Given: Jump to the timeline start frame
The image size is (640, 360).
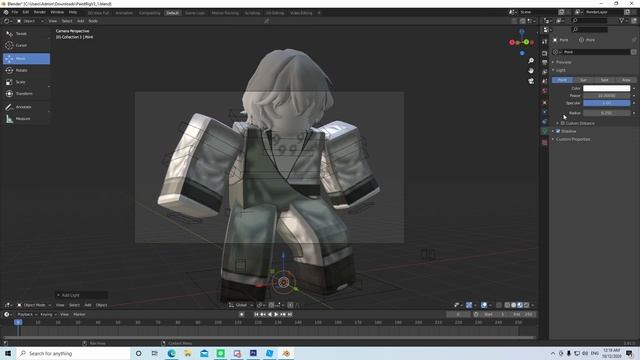Looking at the screenshot, I should 256,314.
